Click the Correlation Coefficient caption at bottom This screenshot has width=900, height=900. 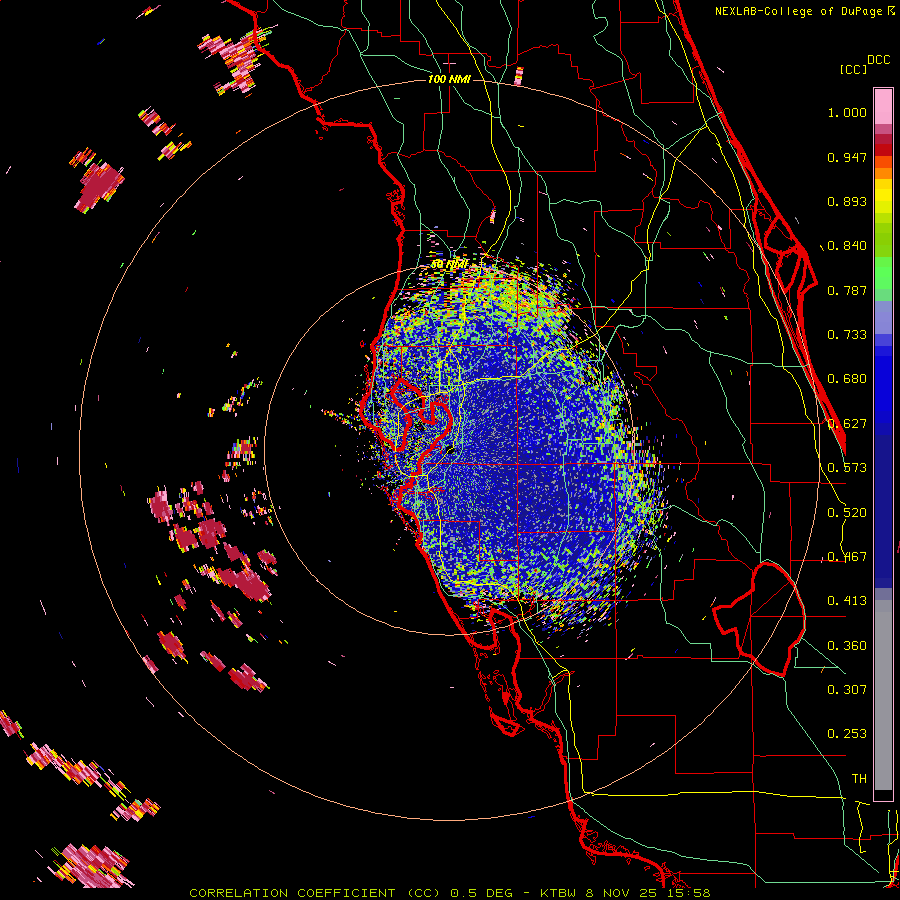click(x=450, y=893)
